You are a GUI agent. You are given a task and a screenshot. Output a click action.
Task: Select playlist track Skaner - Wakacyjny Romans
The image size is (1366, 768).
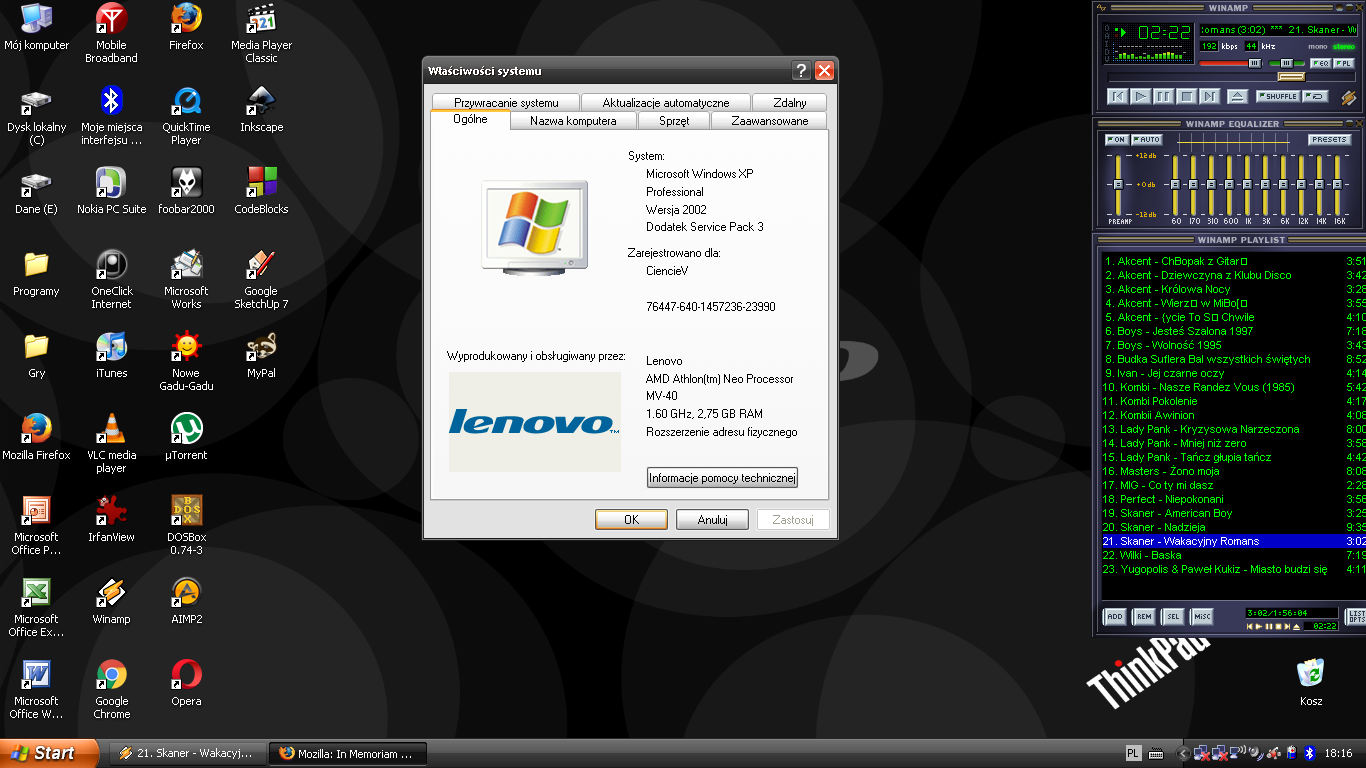pos(1234,541)
